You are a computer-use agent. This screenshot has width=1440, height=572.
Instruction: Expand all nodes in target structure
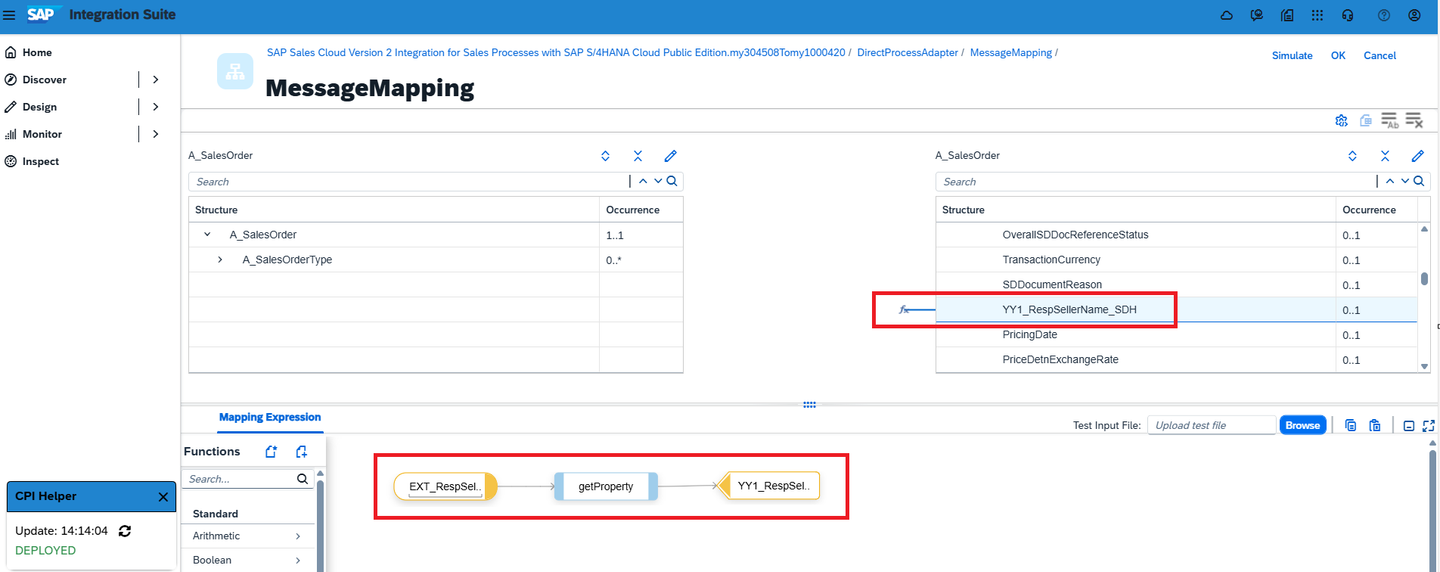[x=1352, y=156]
